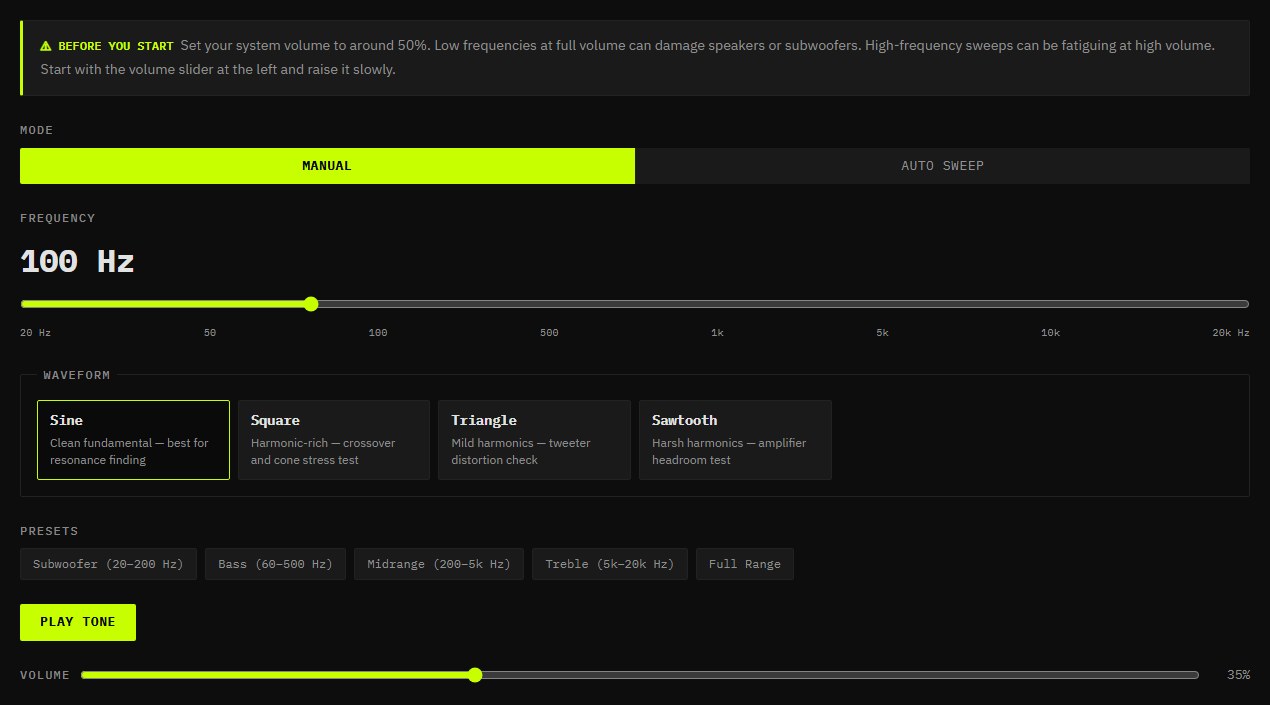1270x705 pixels.
Task: Select the Sine waveform option
Action: pos(133,440)
